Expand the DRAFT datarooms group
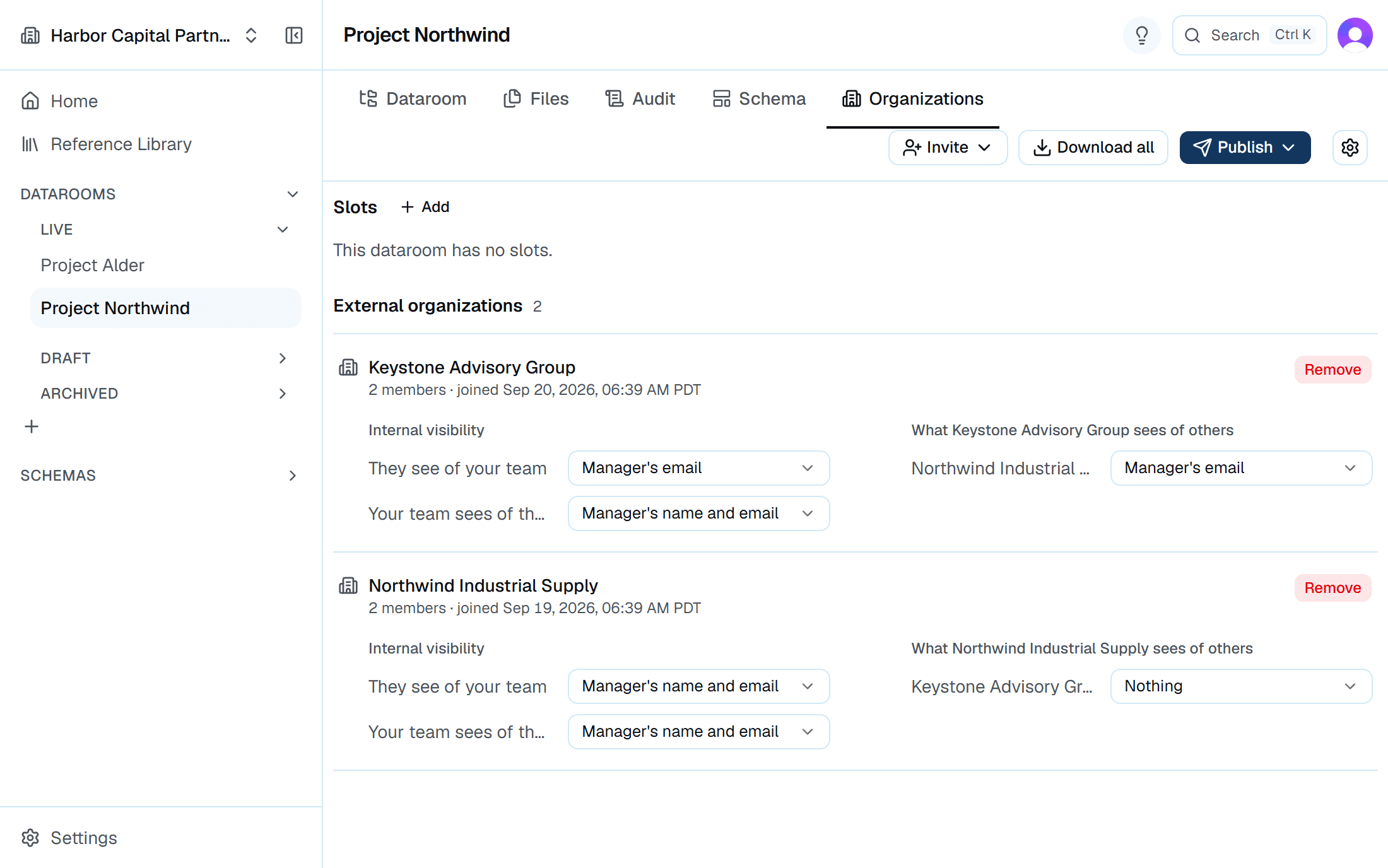The image size is (1388, 868). pyautogui.click(x=282, y=358)
